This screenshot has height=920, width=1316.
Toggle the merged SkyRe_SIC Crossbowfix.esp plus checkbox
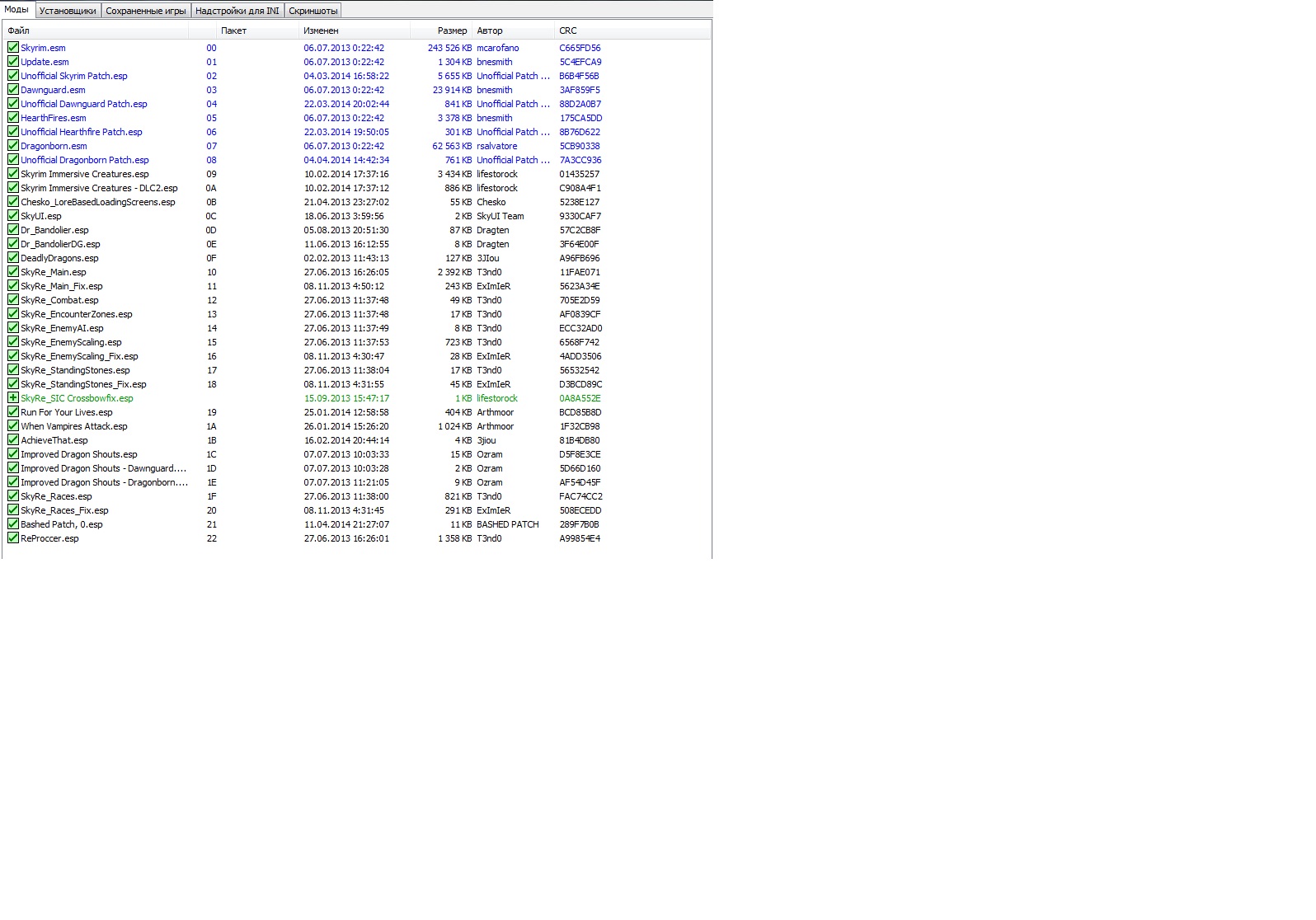[13, 398]
